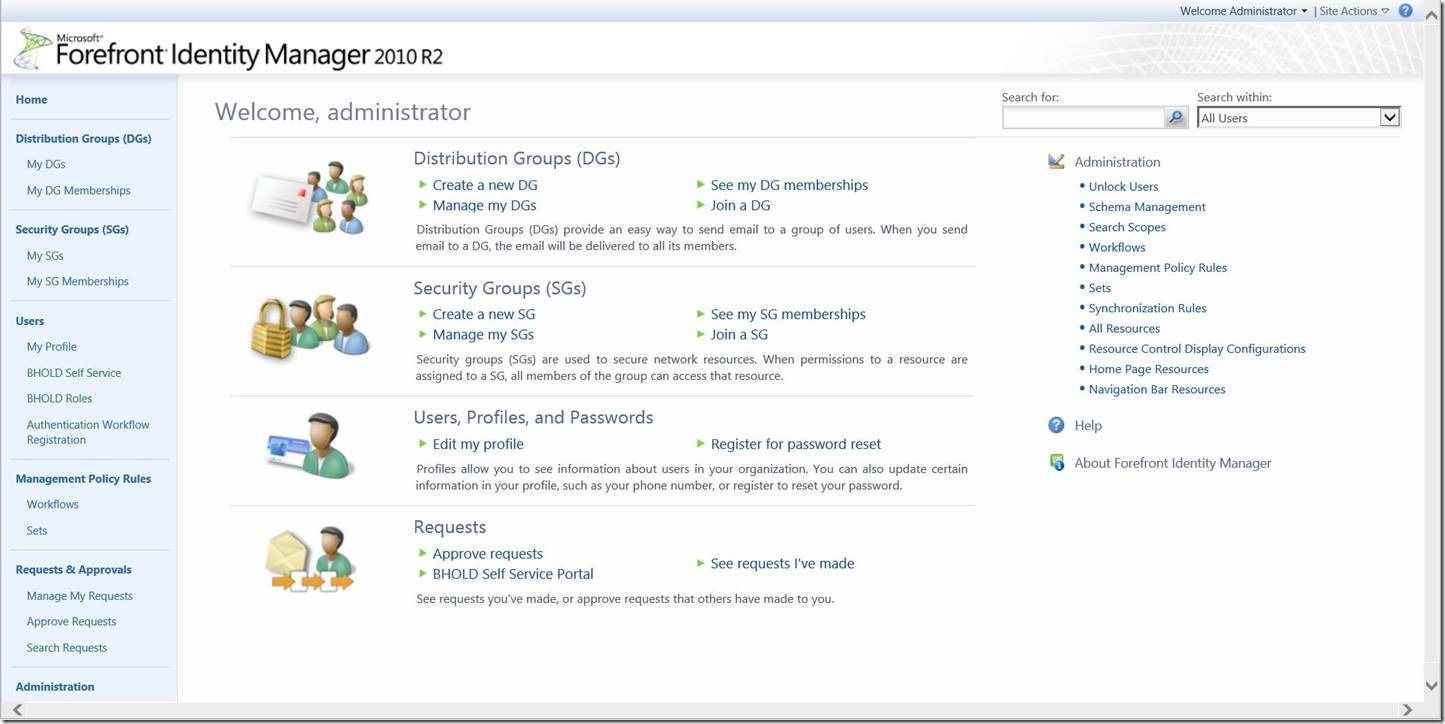Open Authentication Workflow Registration in the sidebar
Screen dimensions: 1445x724
pos(88,432)
